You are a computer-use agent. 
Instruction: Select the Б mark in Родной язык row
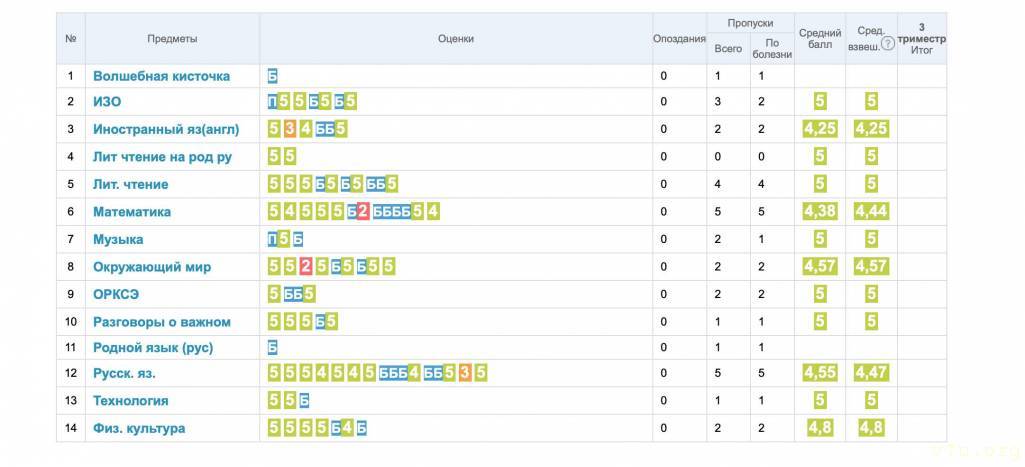(x=272, y=348)
